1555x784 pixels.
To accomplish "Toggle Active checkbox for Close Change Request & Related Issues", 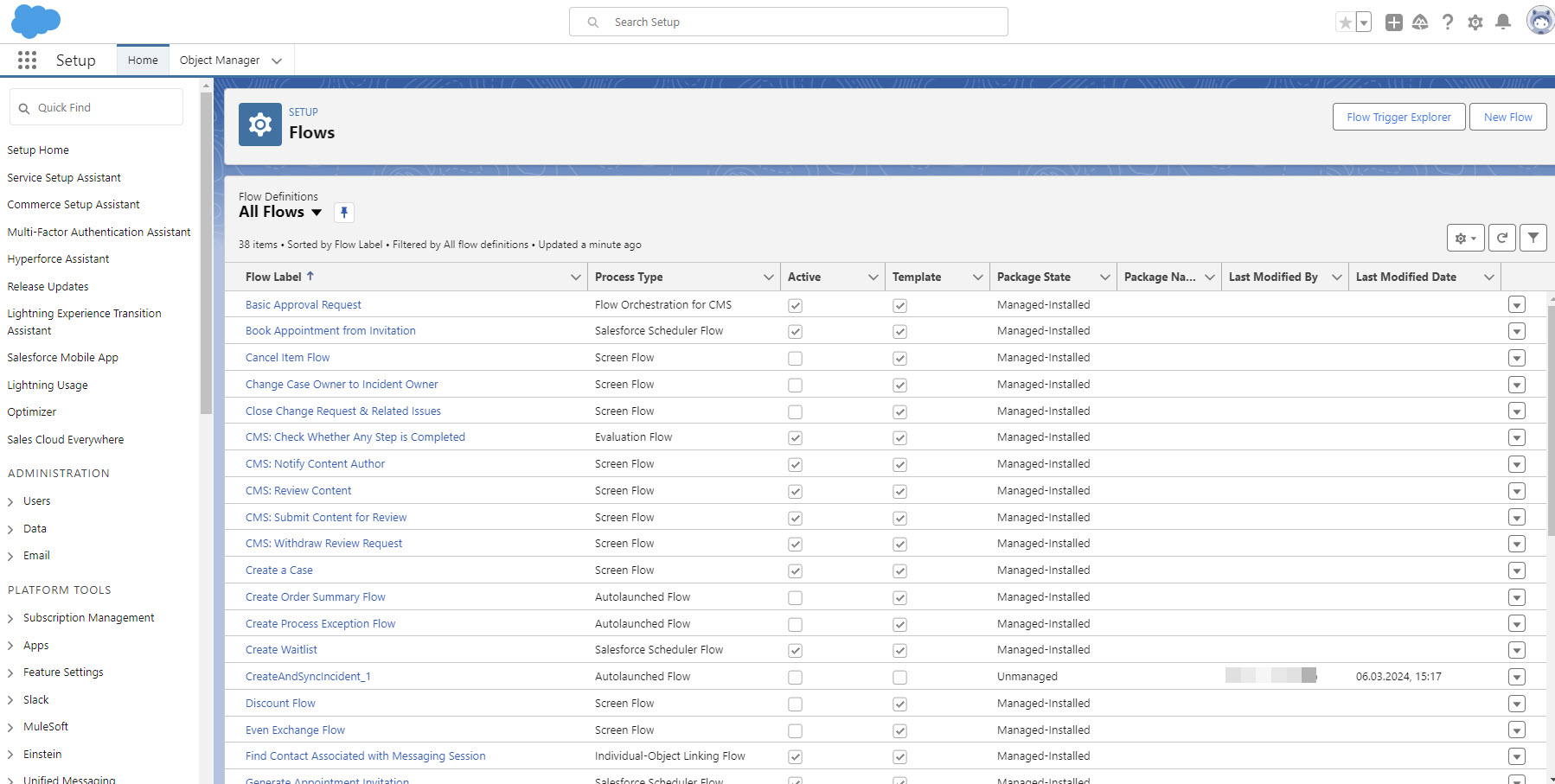I will [795, 412].
